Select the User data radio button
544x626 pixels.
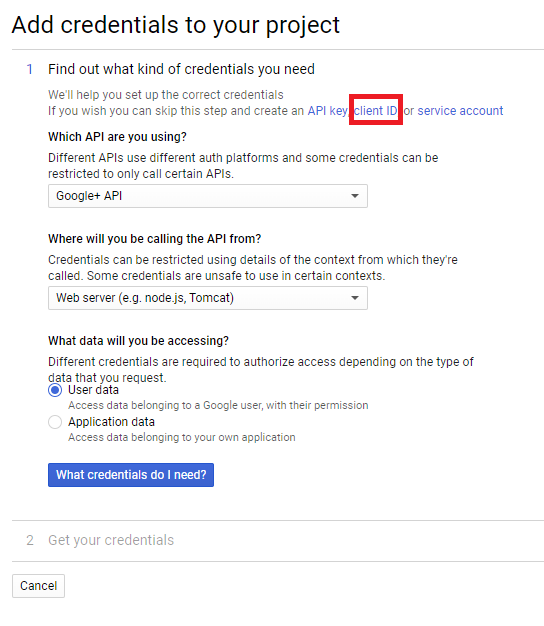coord(55,390)
